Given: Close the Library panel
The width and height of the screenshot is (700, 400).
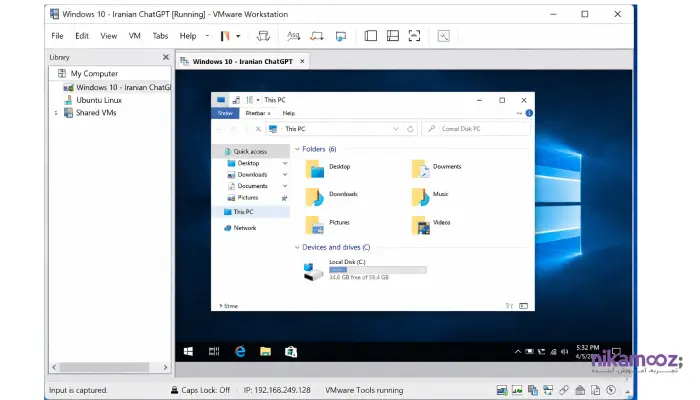Looking at the screenshot, I should click(166, 57).
